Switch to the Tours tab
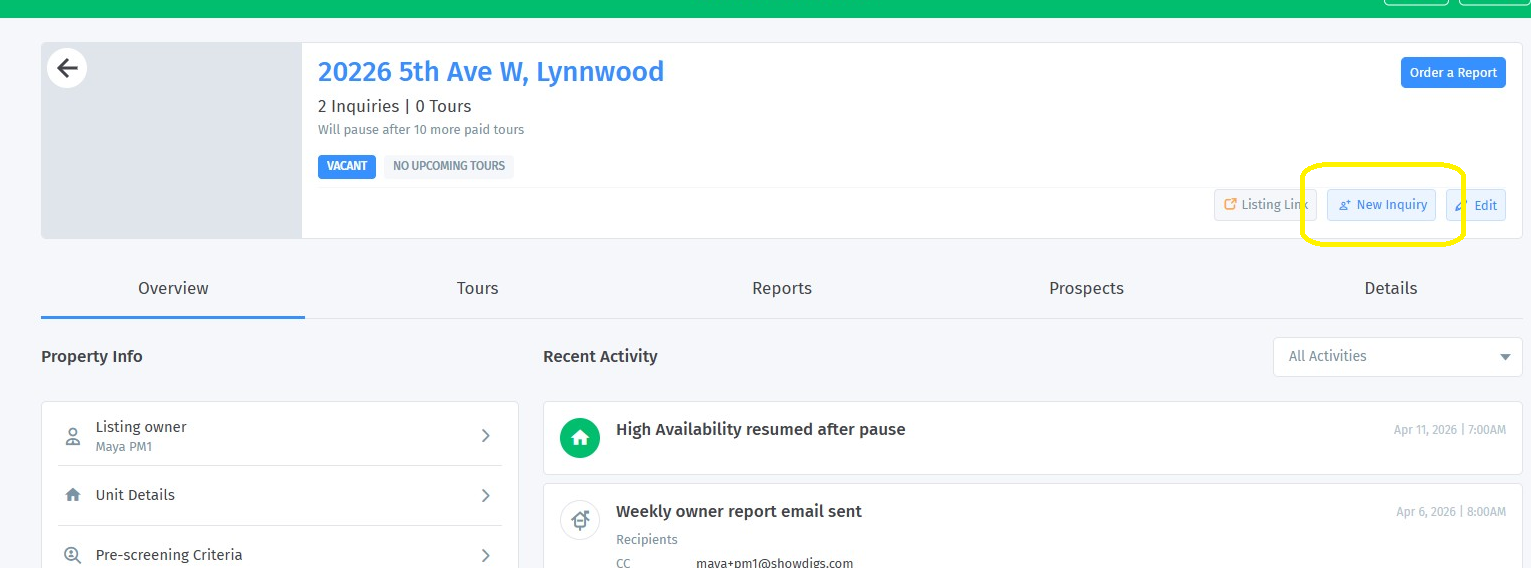 tap(477, 288)
